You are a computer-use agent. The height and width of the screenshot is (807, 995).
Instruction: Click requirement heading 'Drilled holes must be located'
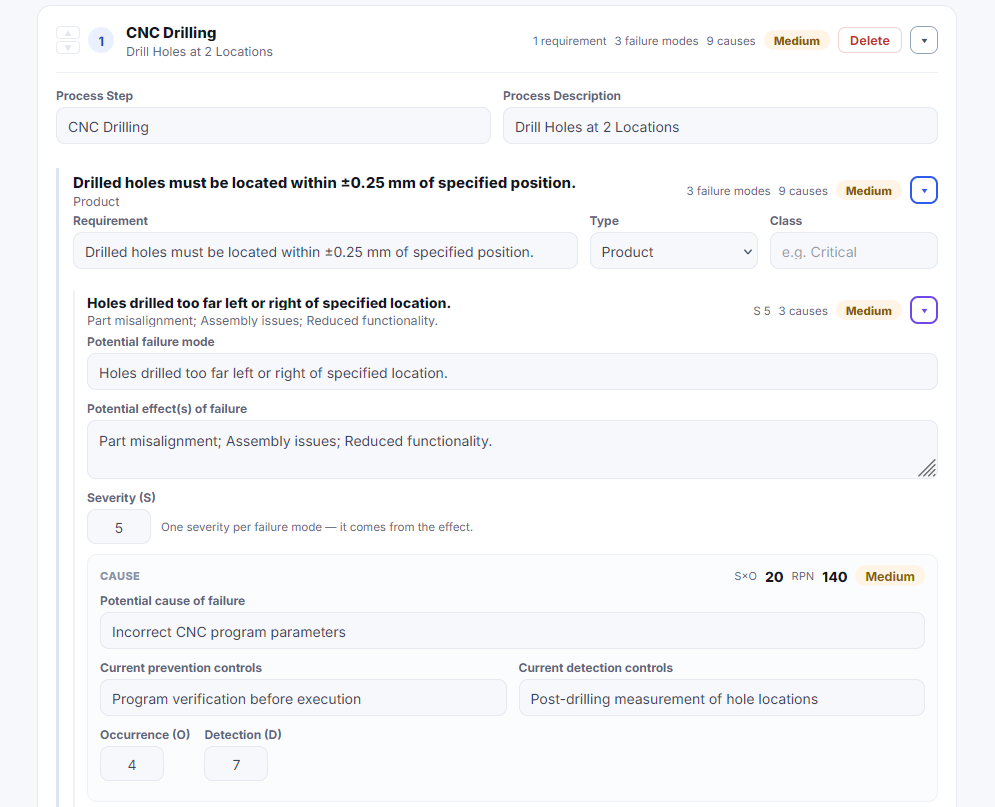[x=324, y=183]
